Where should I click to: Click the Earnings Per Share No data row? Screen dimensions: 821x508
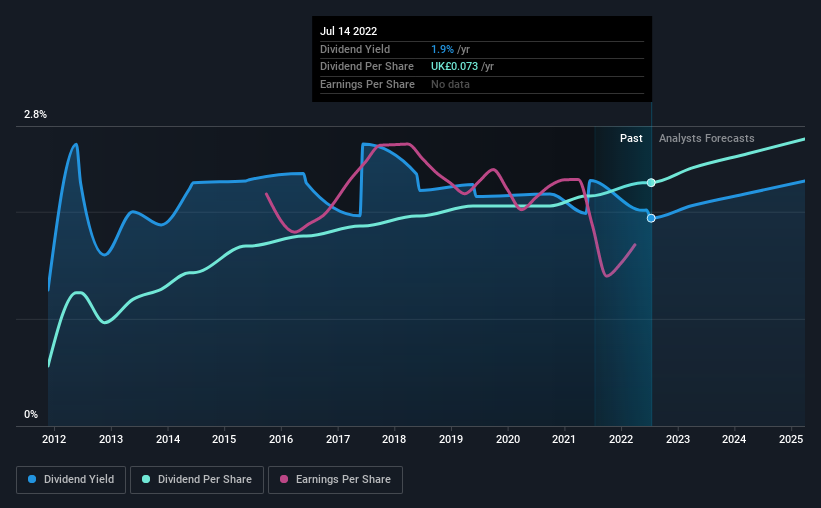pos(482,84)
